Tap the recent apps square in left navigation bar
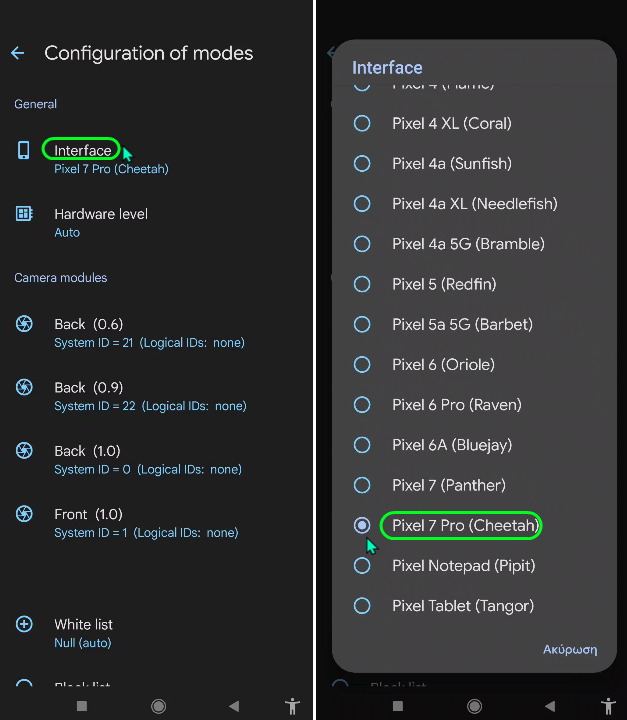The width and height of the screenshot is (627, 720). pos(82,706)
